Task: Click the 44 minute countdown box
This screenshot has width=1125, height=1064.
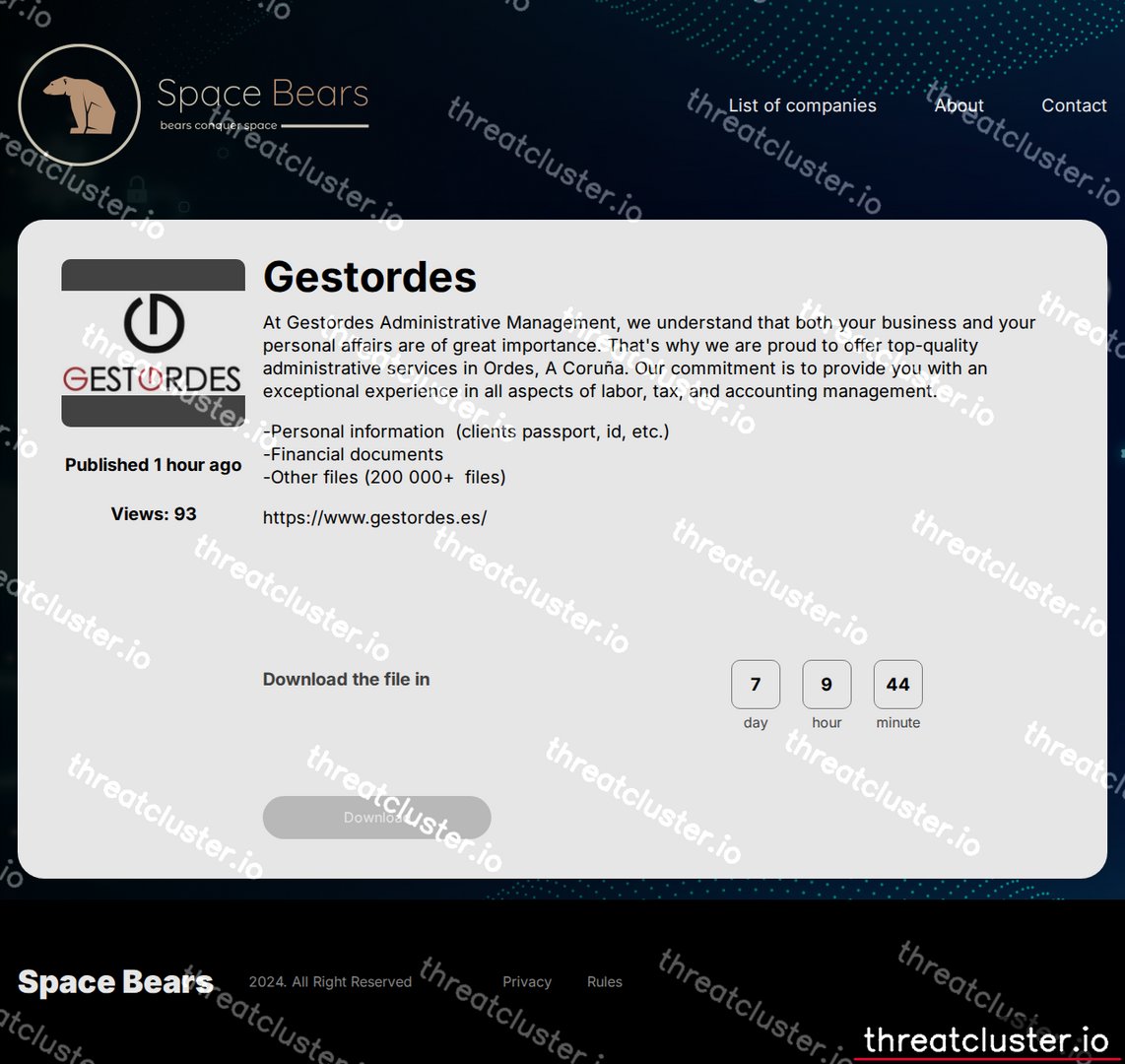Action: pos(897,684)
